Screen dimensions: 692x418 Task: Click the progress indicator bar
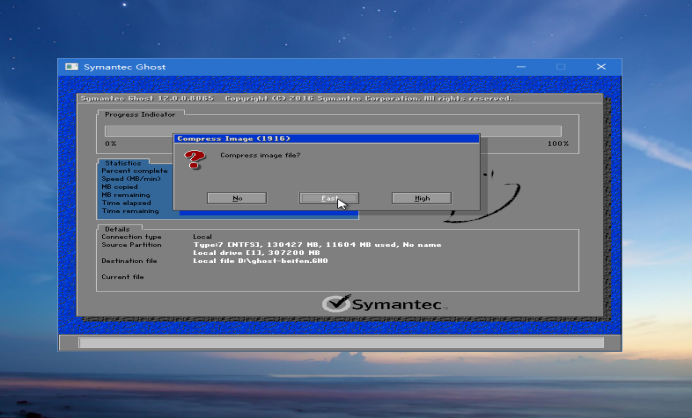click(x=333, y=131)
